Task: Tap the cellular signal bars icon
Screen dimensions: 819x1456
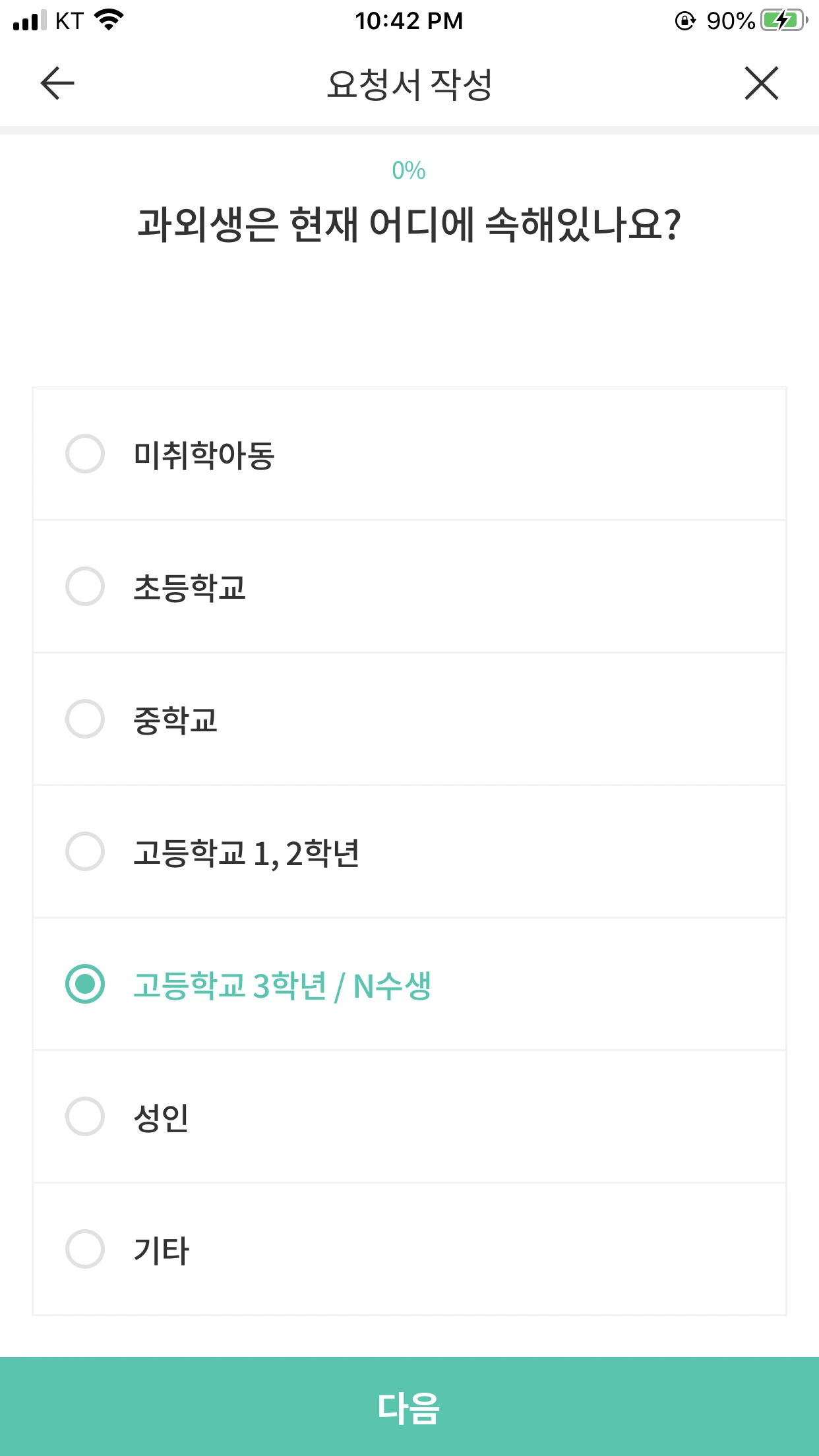Action: pyautogui.click(x=30, y=21)
